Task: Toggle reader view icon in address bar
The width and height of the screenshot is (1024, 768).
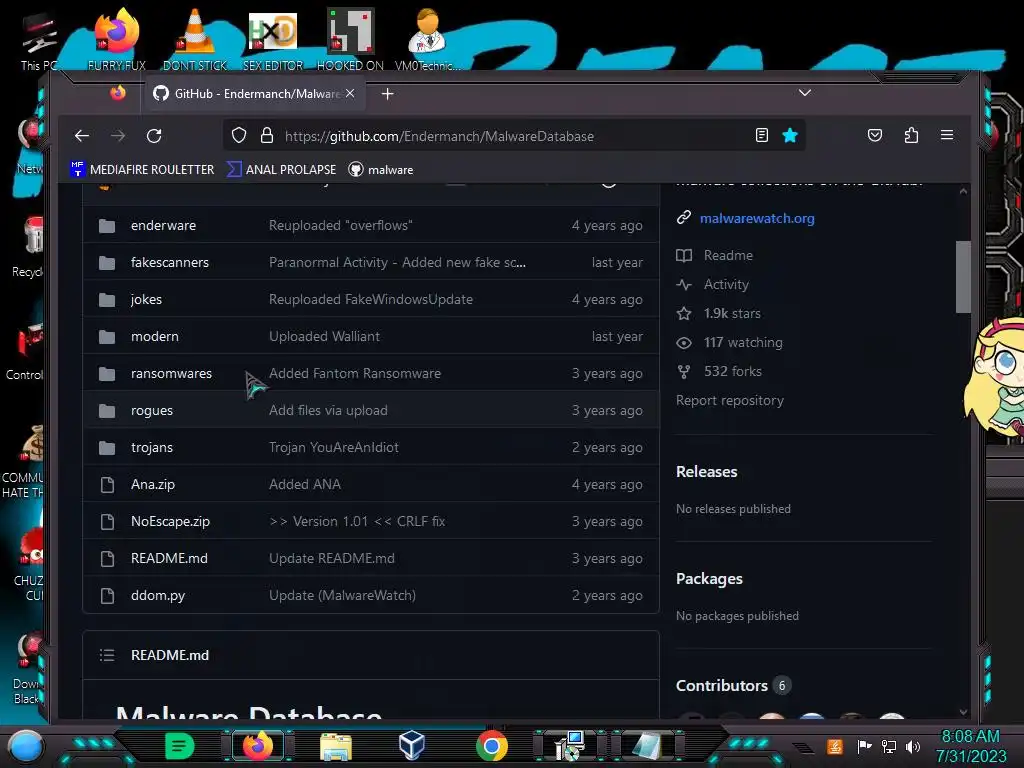Action: coord(761,135)
